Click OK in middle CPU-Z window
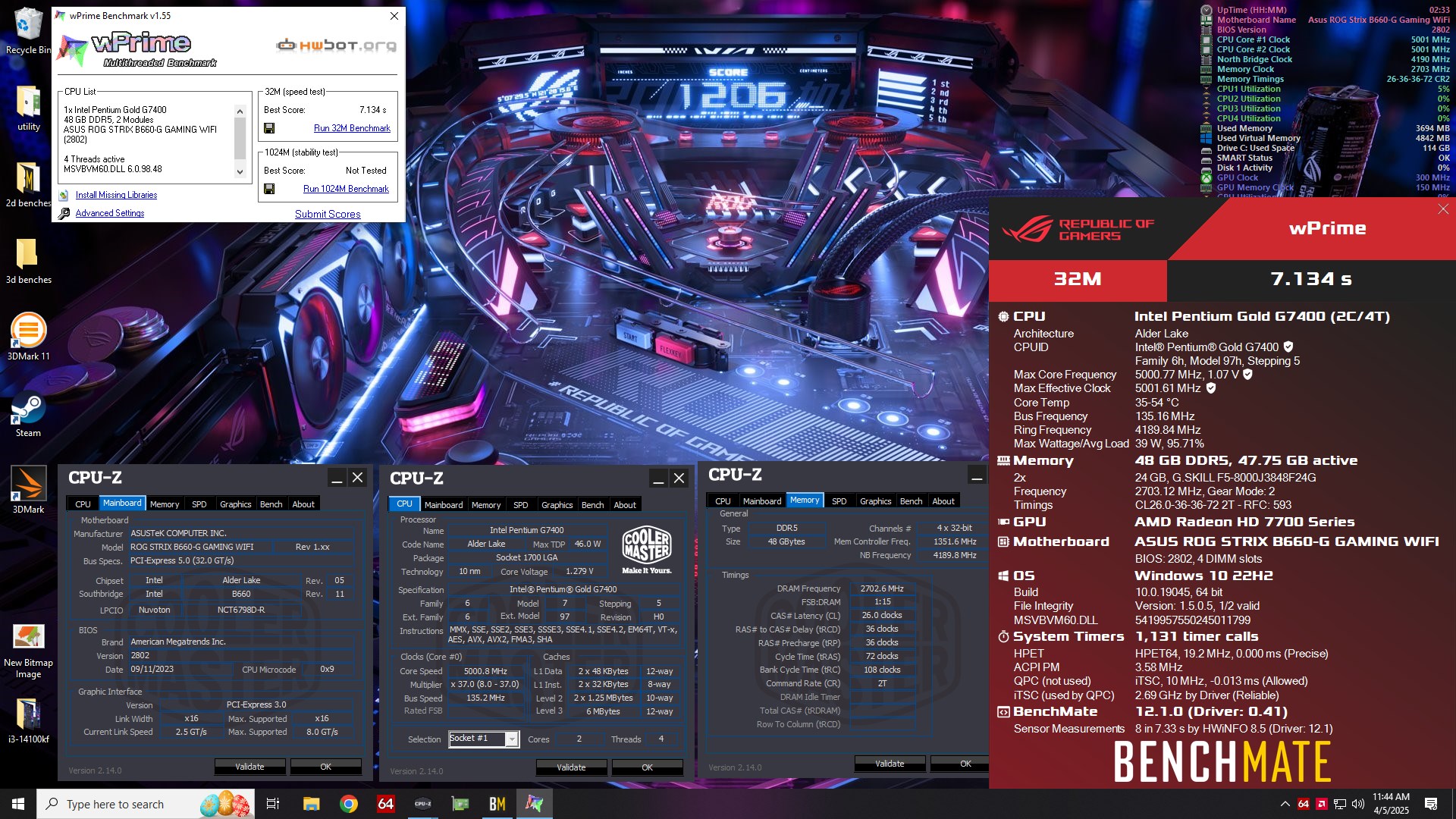The image size is (1456, 819). (x=648, y=767)
